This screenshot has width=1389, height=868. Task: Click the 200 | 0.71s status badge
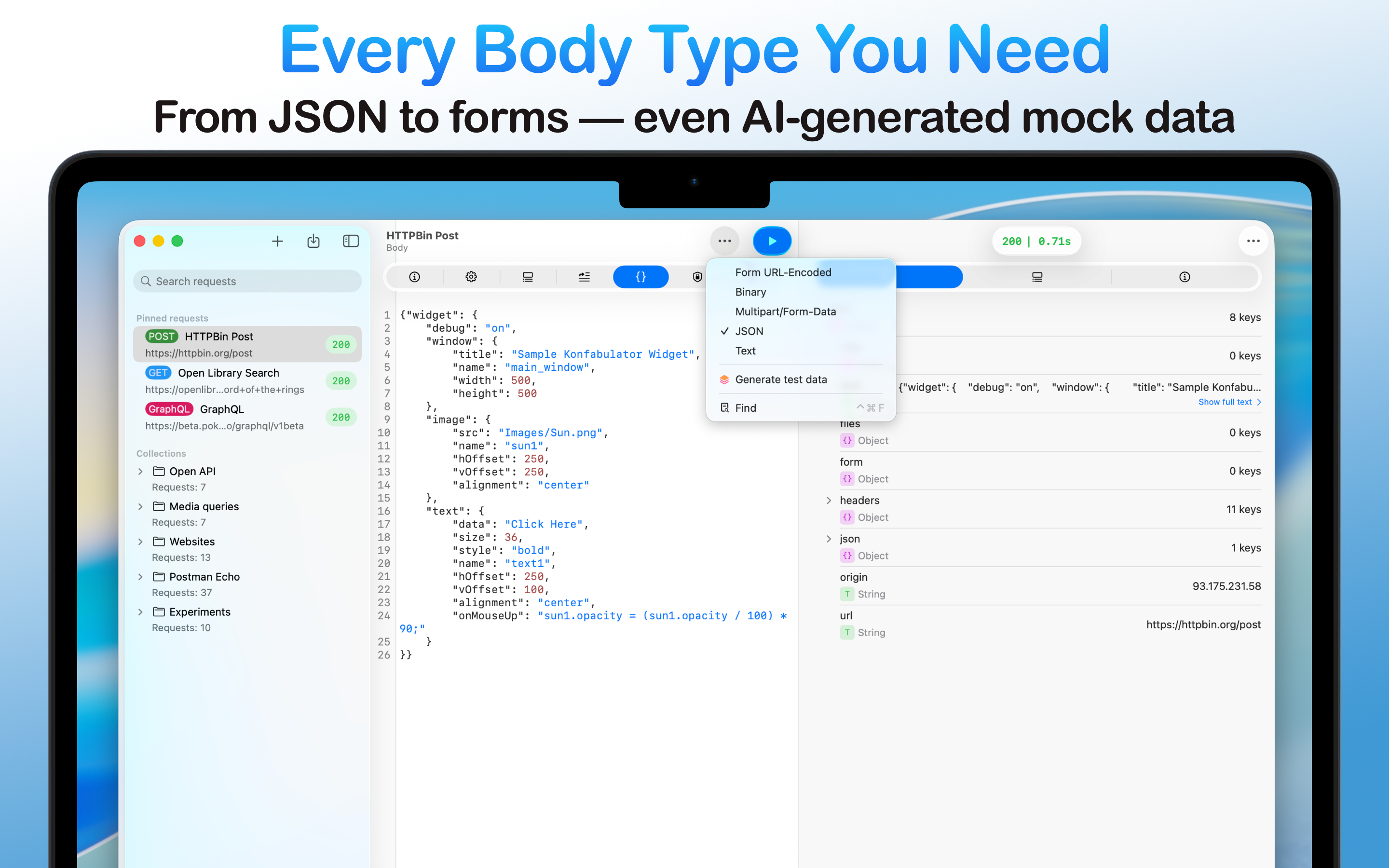point(1036,242)
